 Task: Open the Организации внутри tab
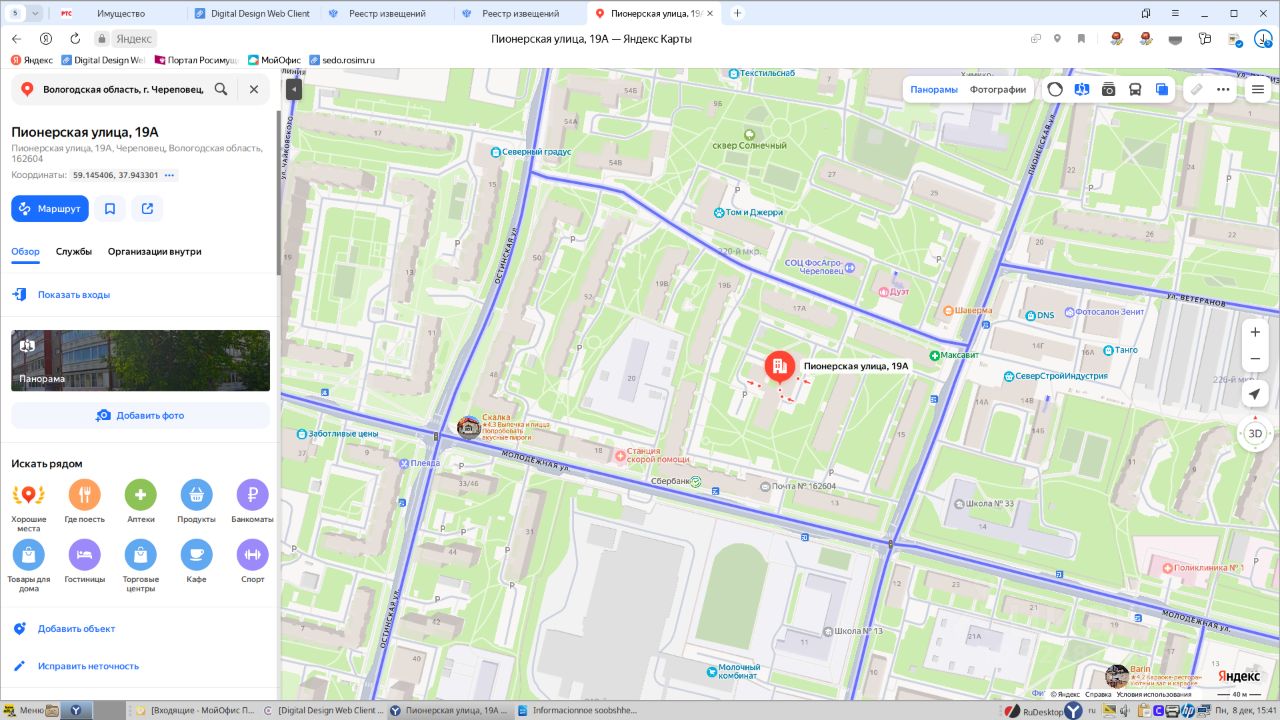[x=155, y=252]
